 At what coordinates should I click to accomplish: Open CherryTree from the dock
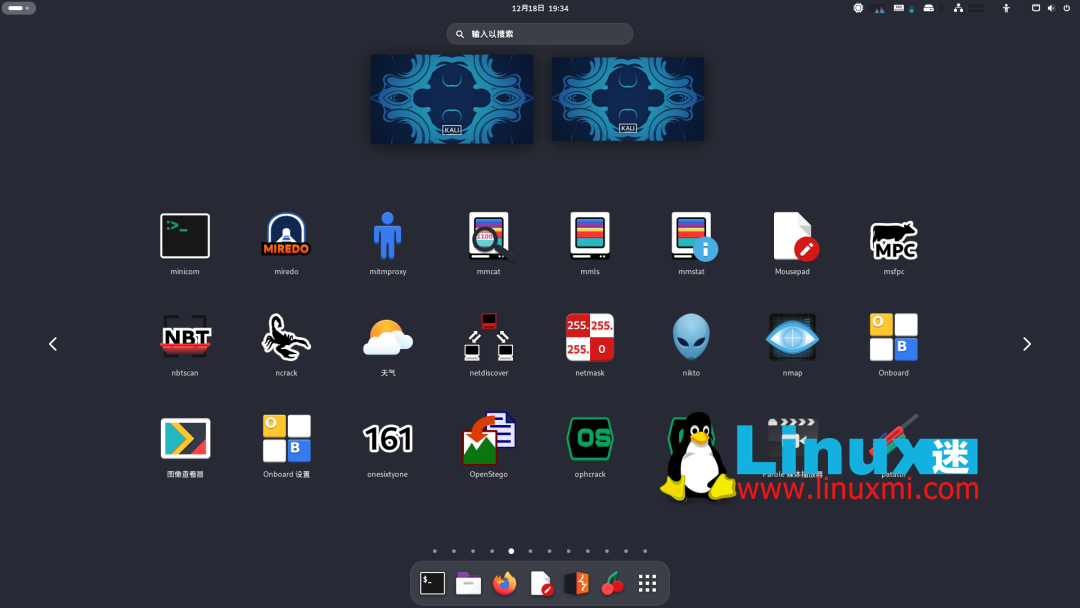pyautogui.click(x=612, y=583)
